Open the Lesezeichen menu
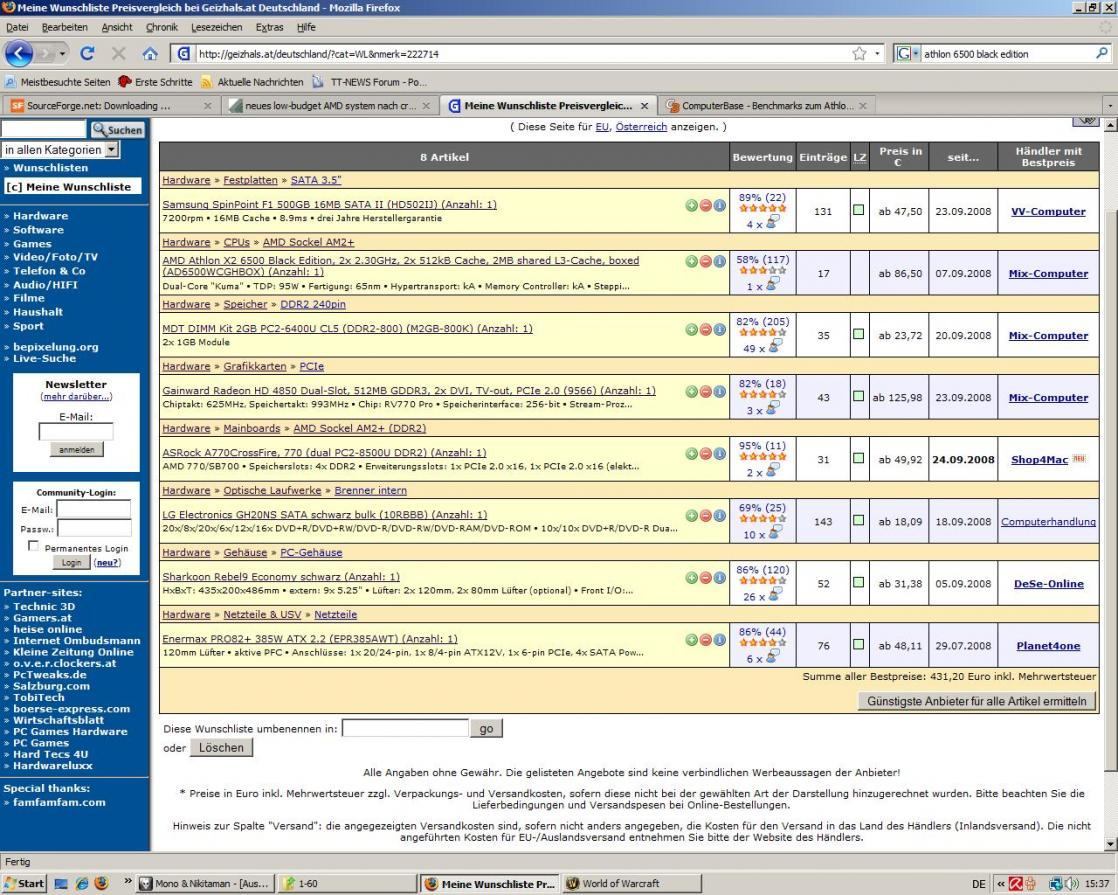Screen dimensions: 1118x895 (x=217, y=27)
